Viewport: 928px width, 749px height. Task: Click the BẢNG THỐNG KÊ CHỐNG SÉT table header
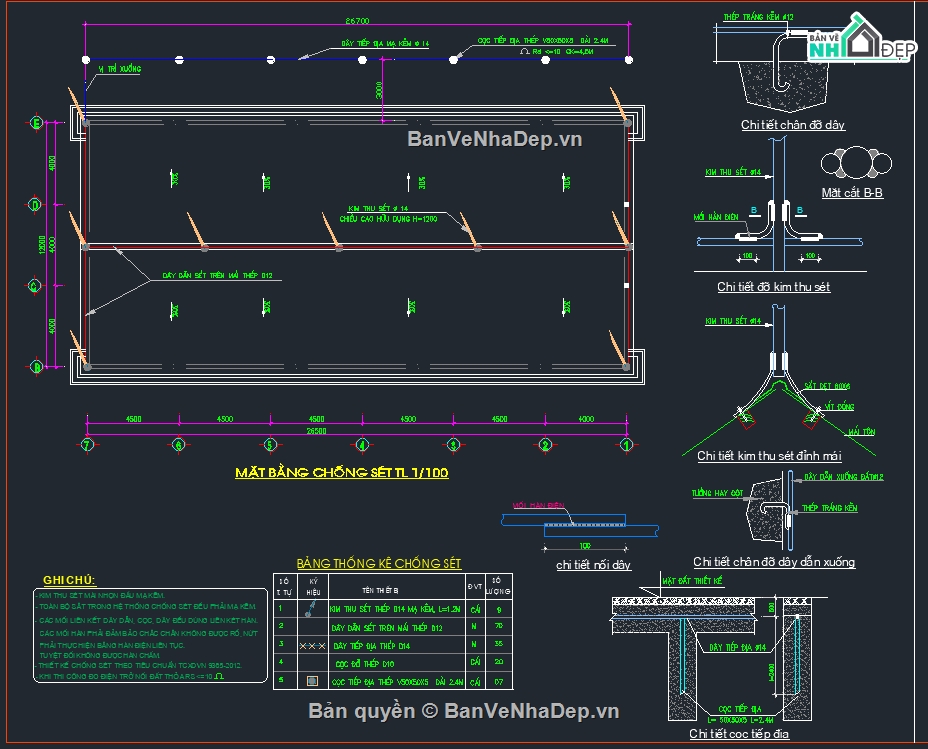pyautogui.click(x=382, y=565)
